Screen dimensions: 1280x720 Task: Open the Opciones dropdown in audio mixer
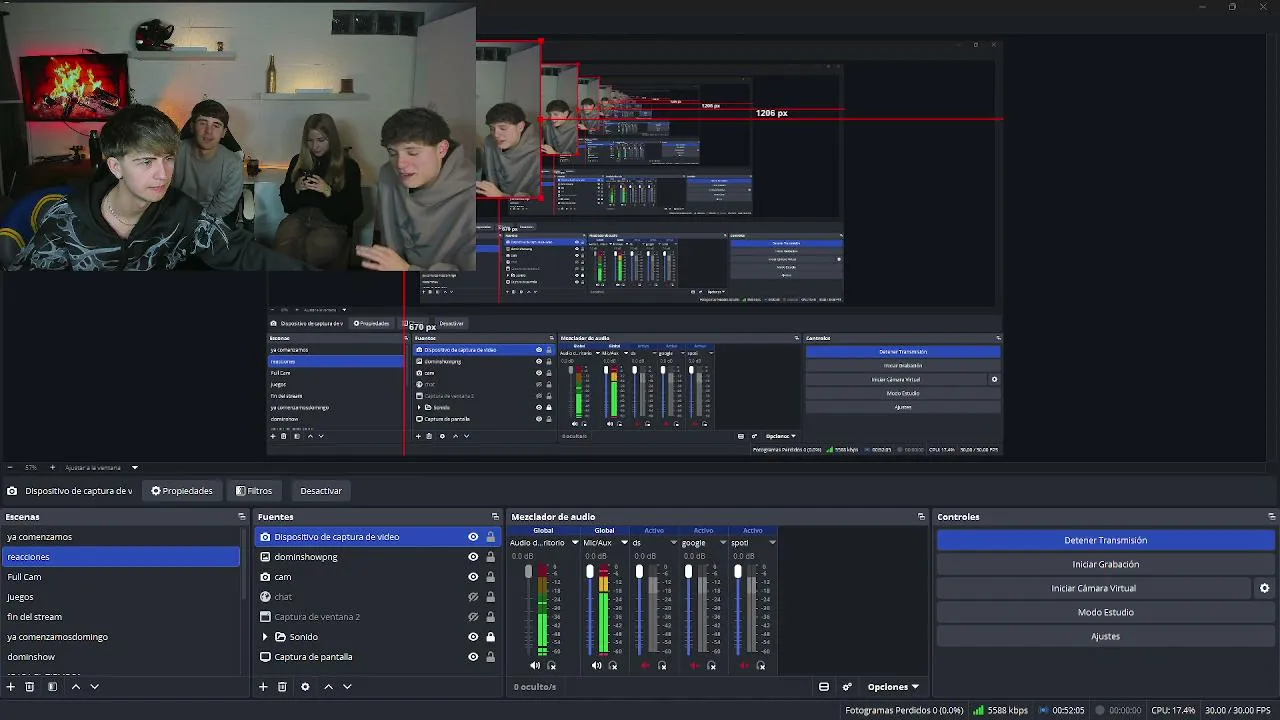(893, 687)
